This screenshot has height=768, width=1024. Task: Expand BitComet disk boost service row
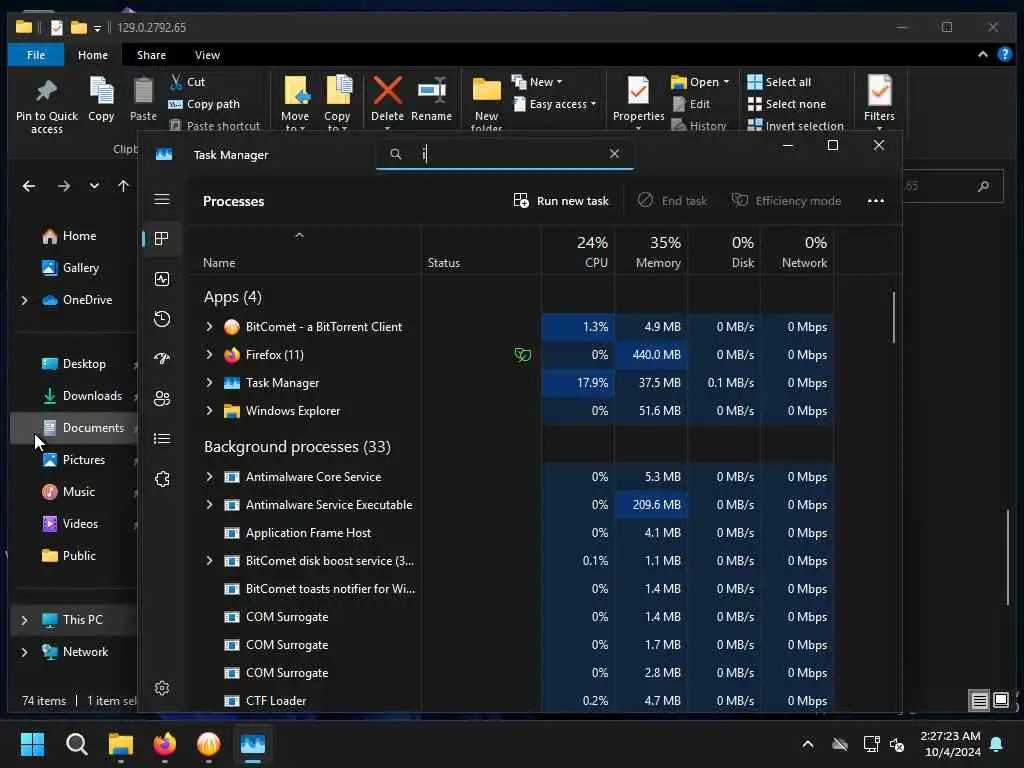[x=209, y=561]
